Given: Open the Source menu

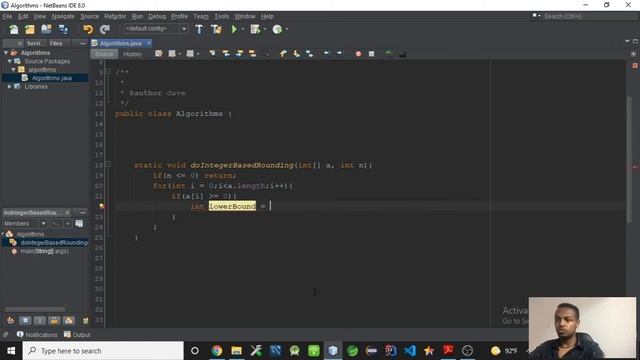Looking at the screenshot, I should (89, 16).
